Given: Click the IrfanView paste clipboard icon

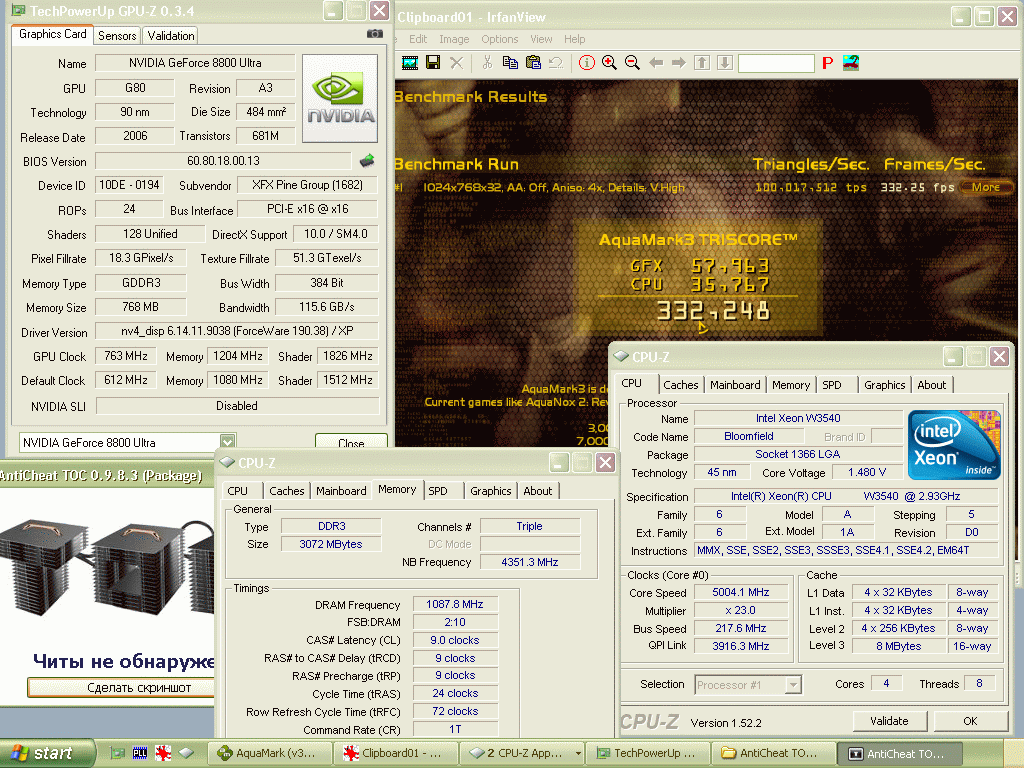Looking at the screenshot, I should [534, 63].
